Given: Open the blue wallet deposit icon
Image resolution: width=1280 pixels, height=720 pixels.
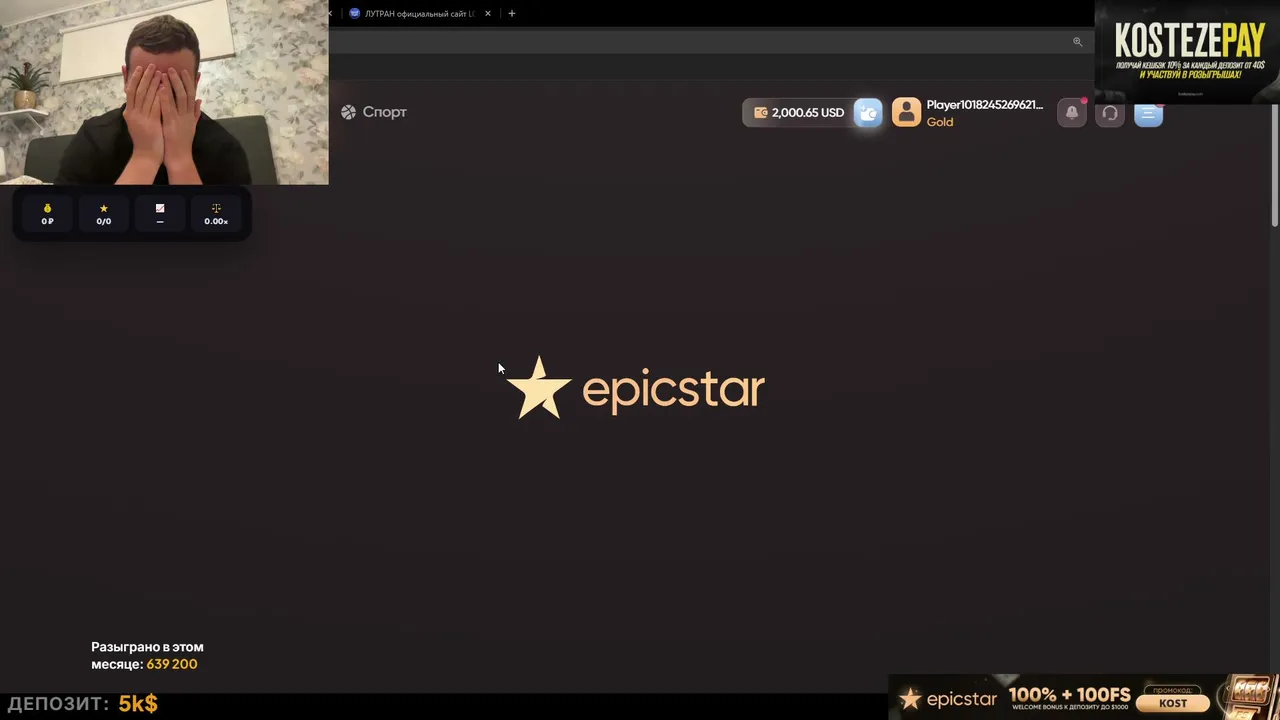Looking at the screenshot, I should click(868, 113).
